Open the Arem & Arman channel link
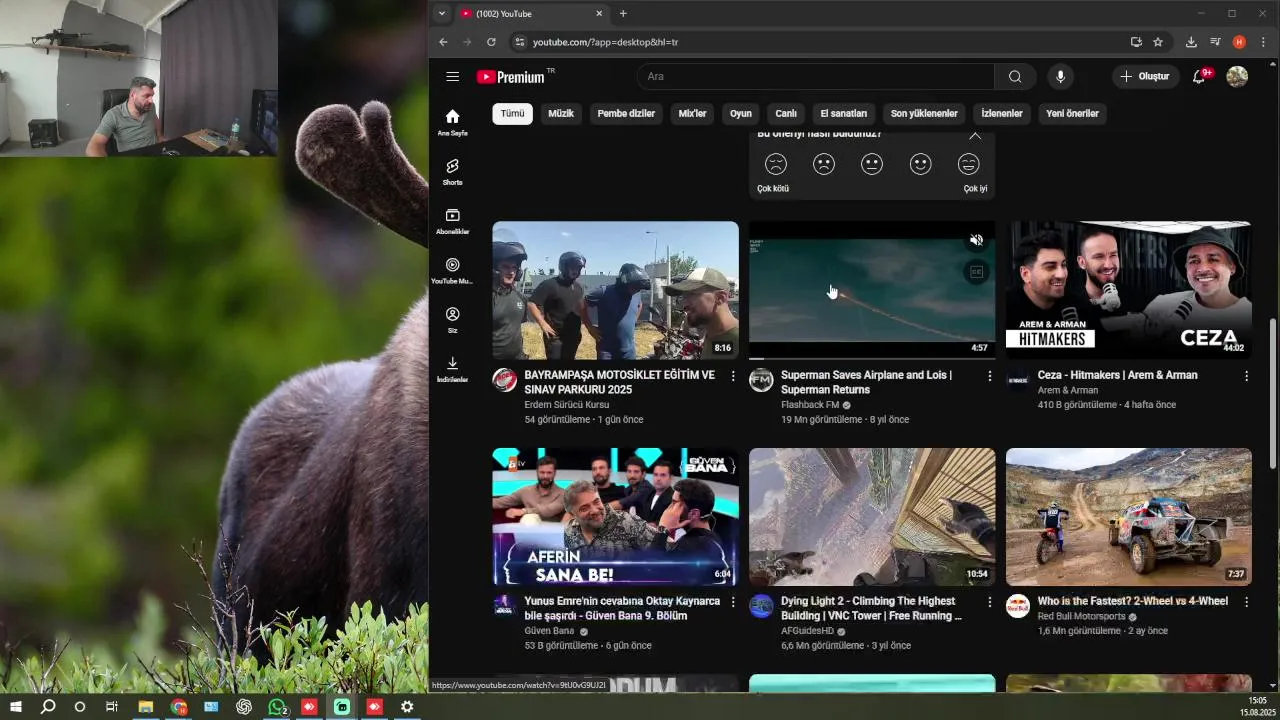 coord(1068,390)
